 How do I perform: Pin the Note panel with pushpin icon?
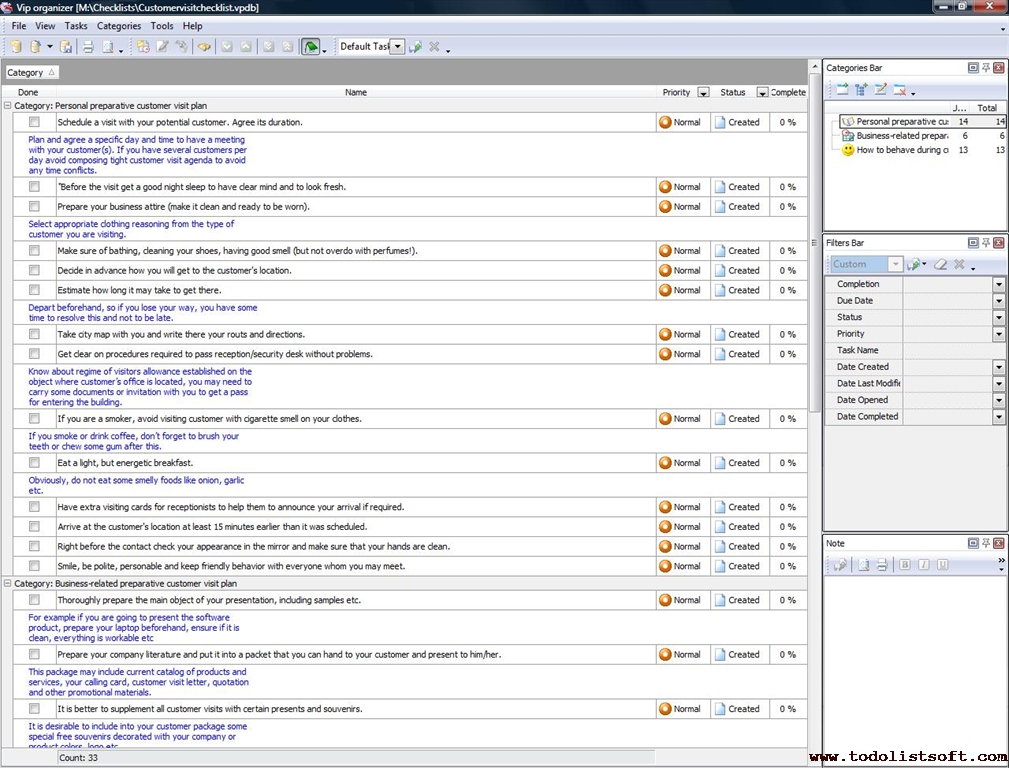point(985,543)
